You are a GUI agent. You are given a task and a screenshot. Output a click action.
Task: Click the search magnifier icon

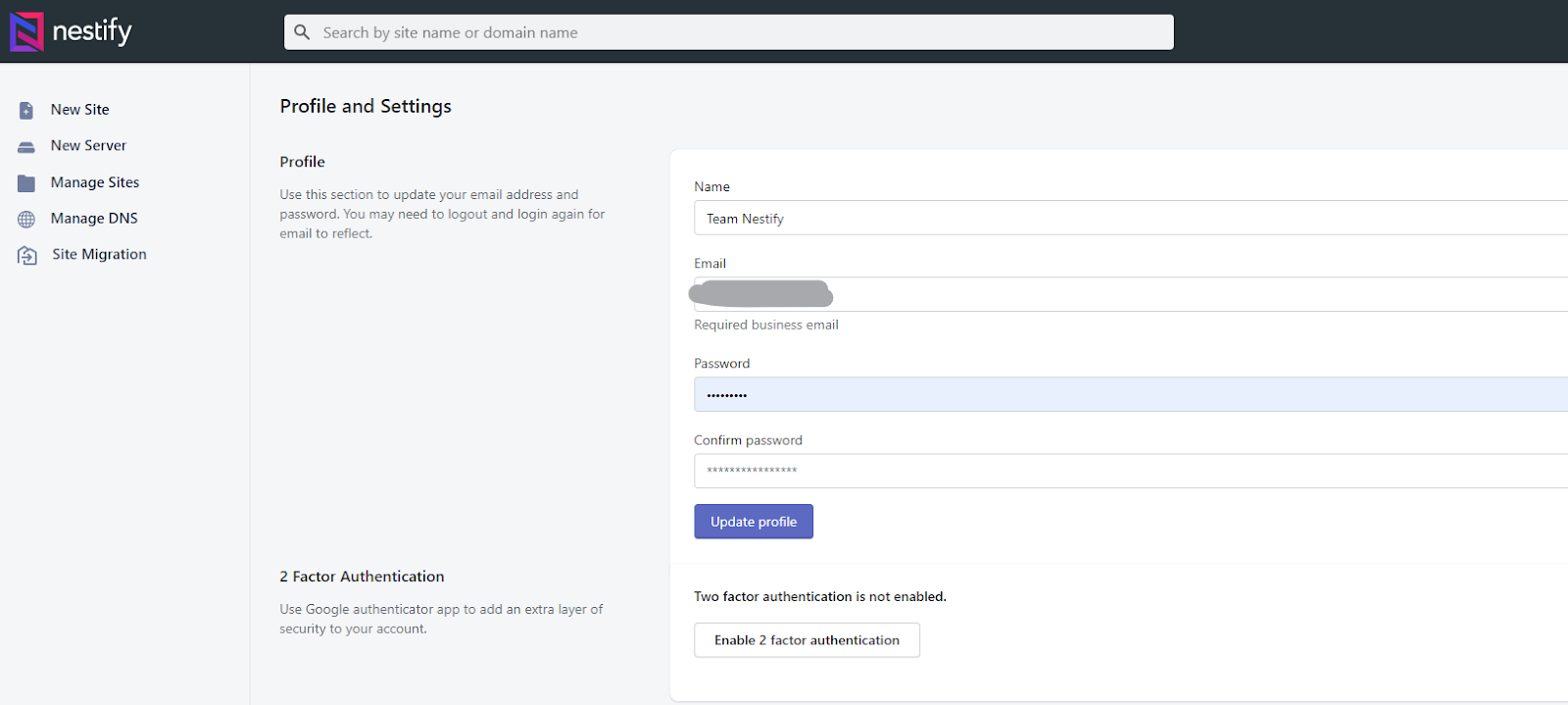coord(302,32)
